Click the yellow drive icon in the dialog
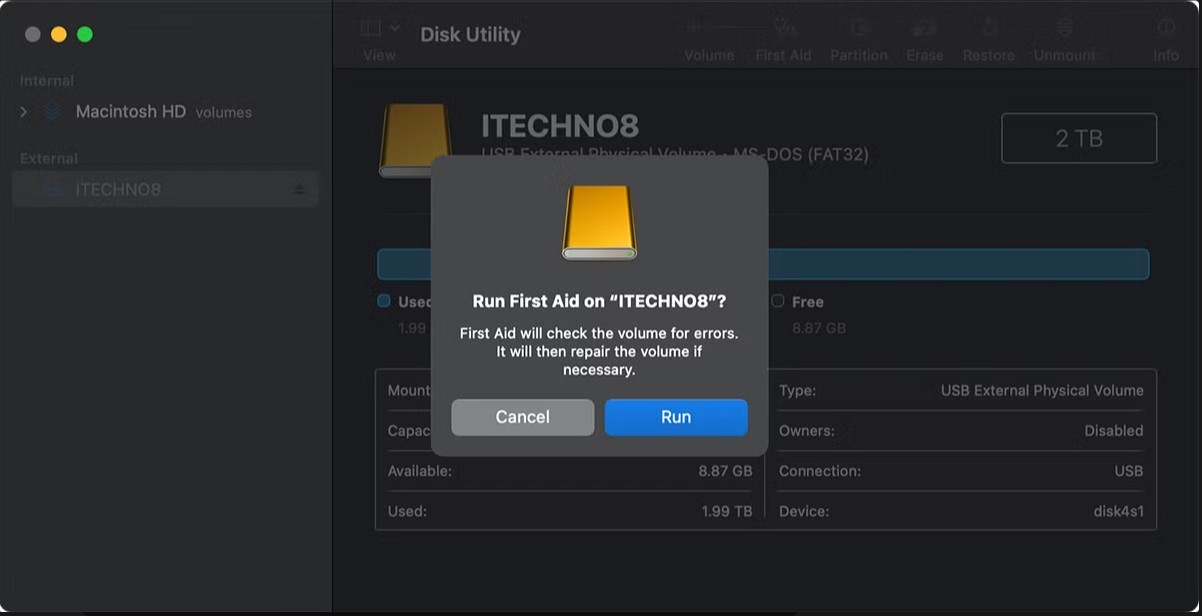Image resolution: width=1202 pixels, height=616 pixels. (x=600, y=222)
